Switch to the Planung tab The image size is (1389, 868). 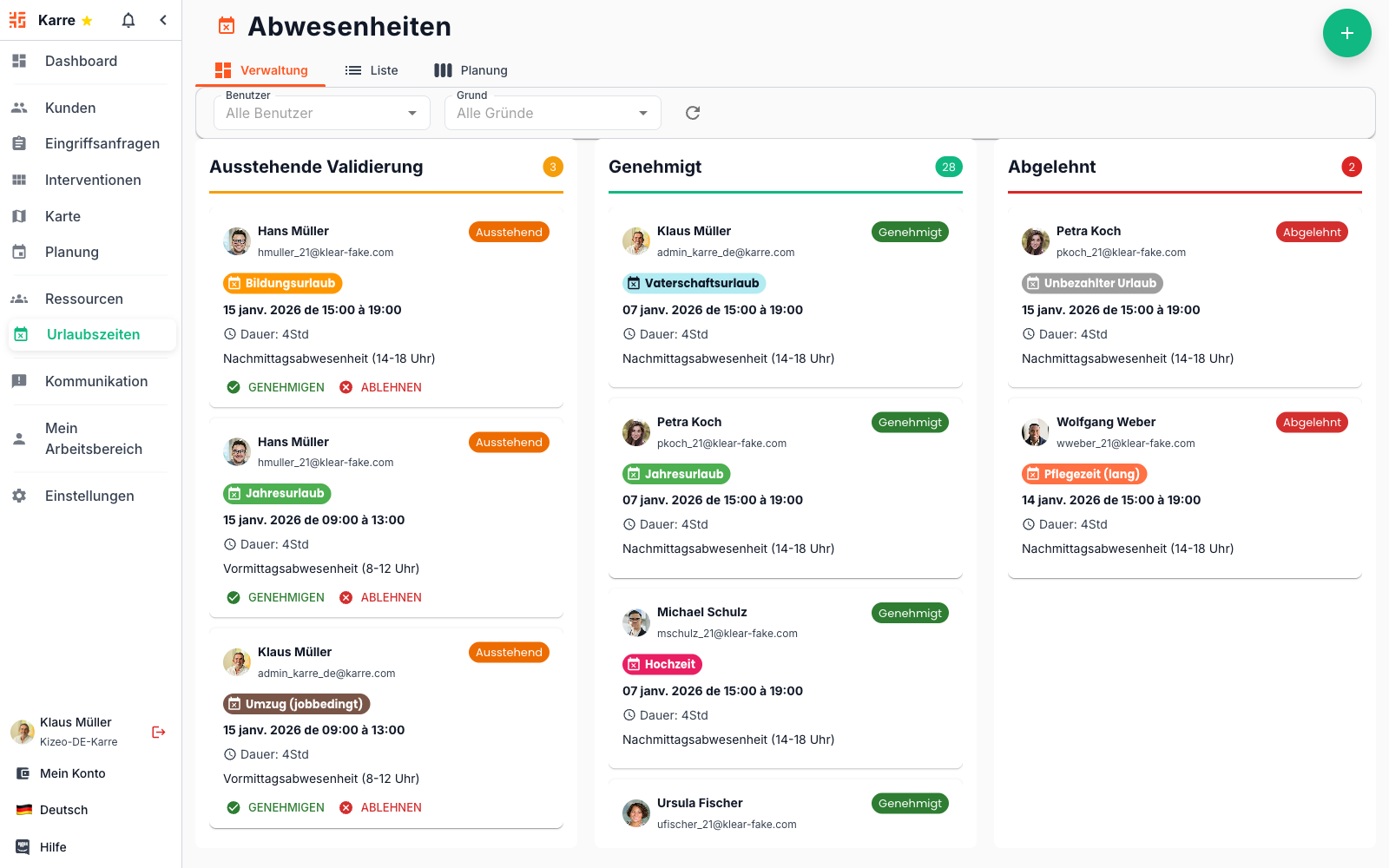pos(471,70)
